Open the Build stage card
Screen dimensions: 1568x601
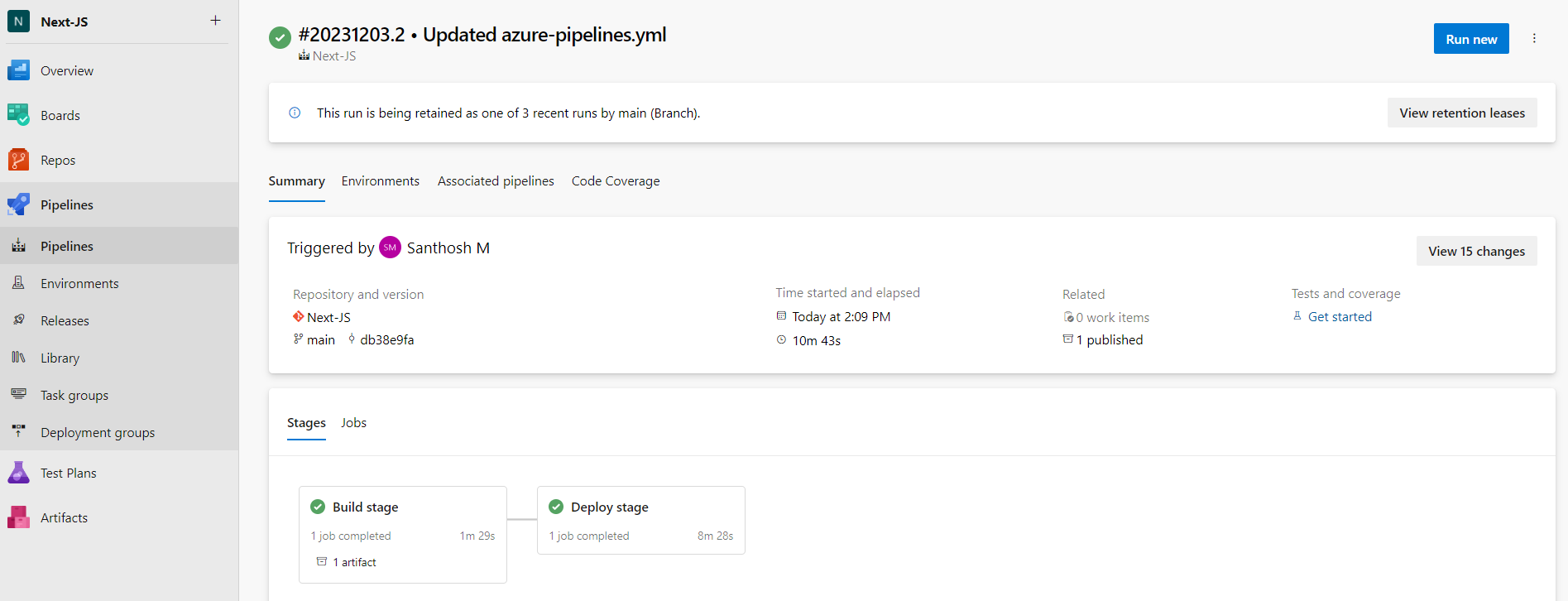[403, 535]
